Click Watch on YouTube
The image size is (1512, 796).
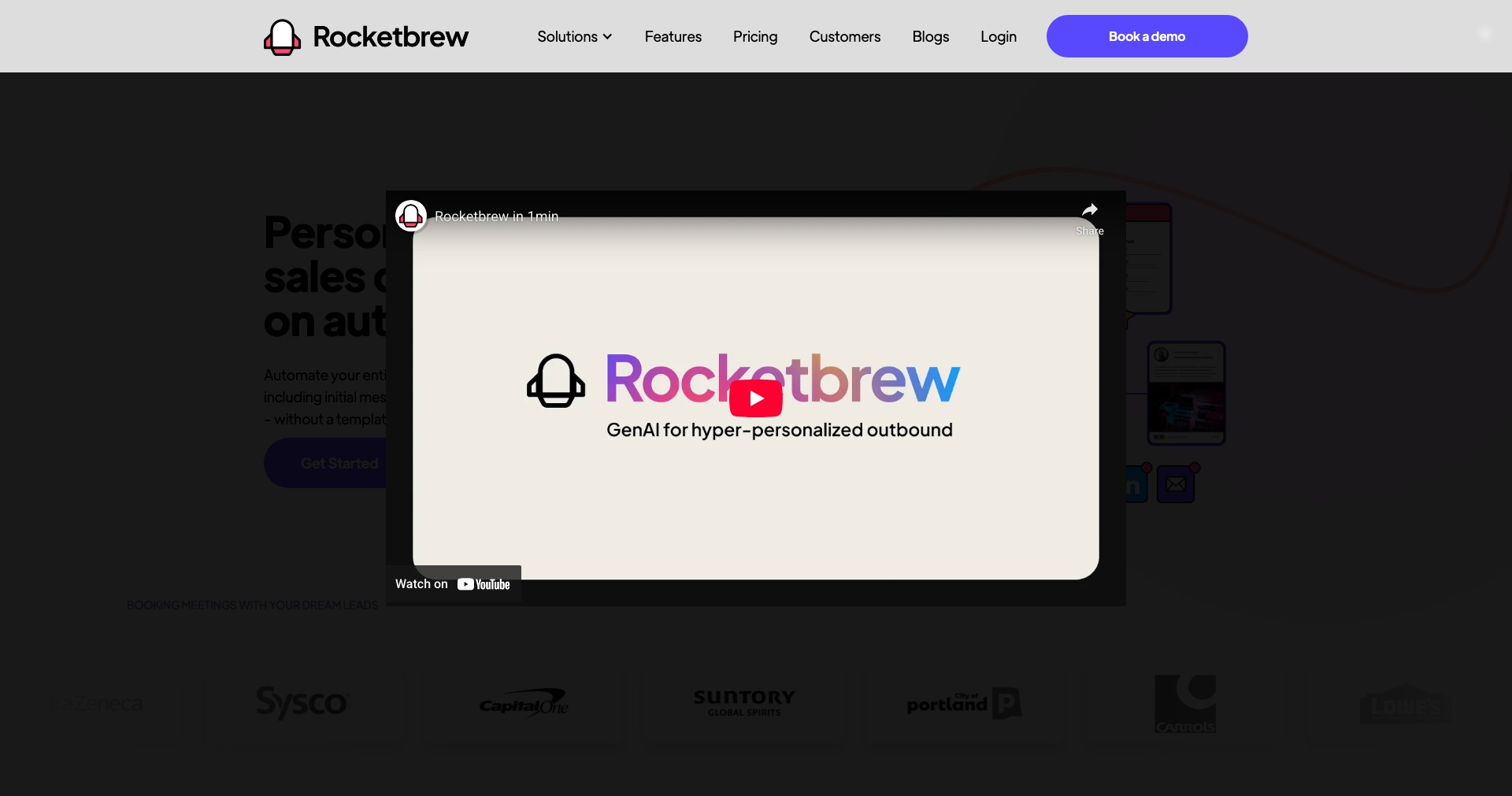coord(453,584)
